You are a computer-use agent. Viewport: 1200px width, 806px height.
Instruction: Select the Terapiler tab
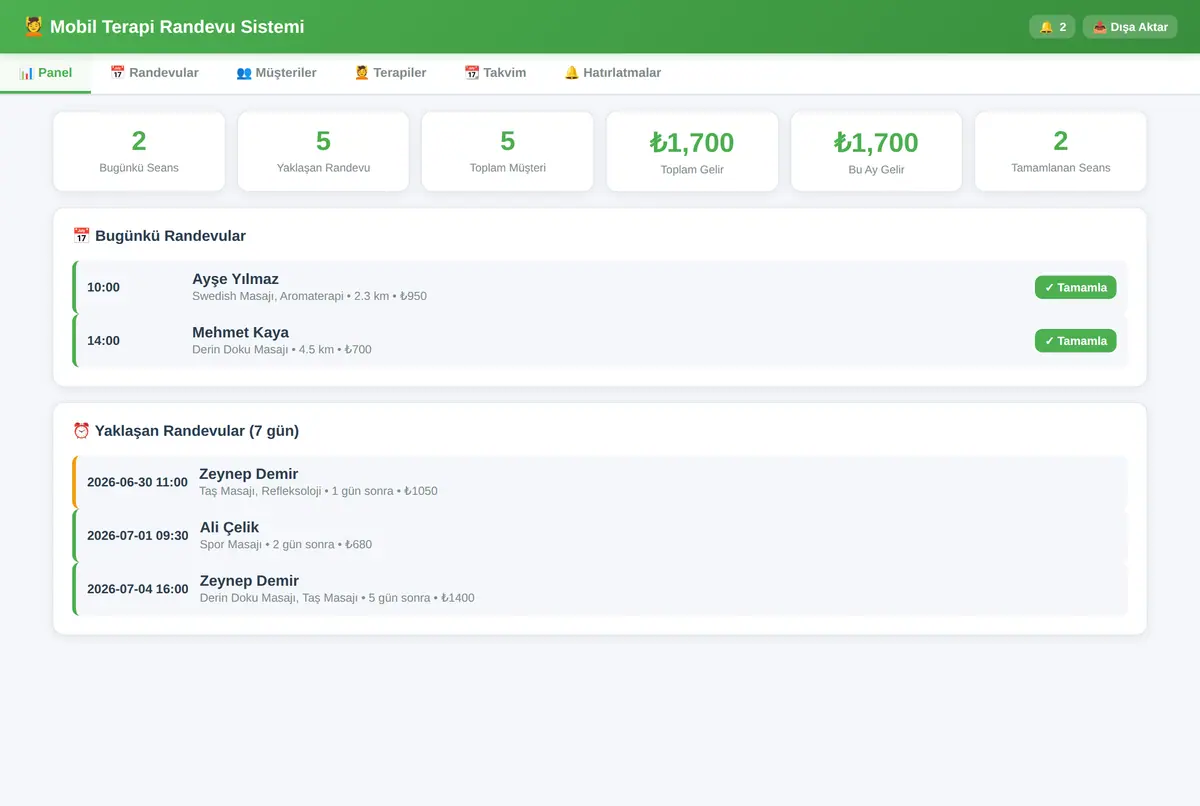[x=390, y=73]
